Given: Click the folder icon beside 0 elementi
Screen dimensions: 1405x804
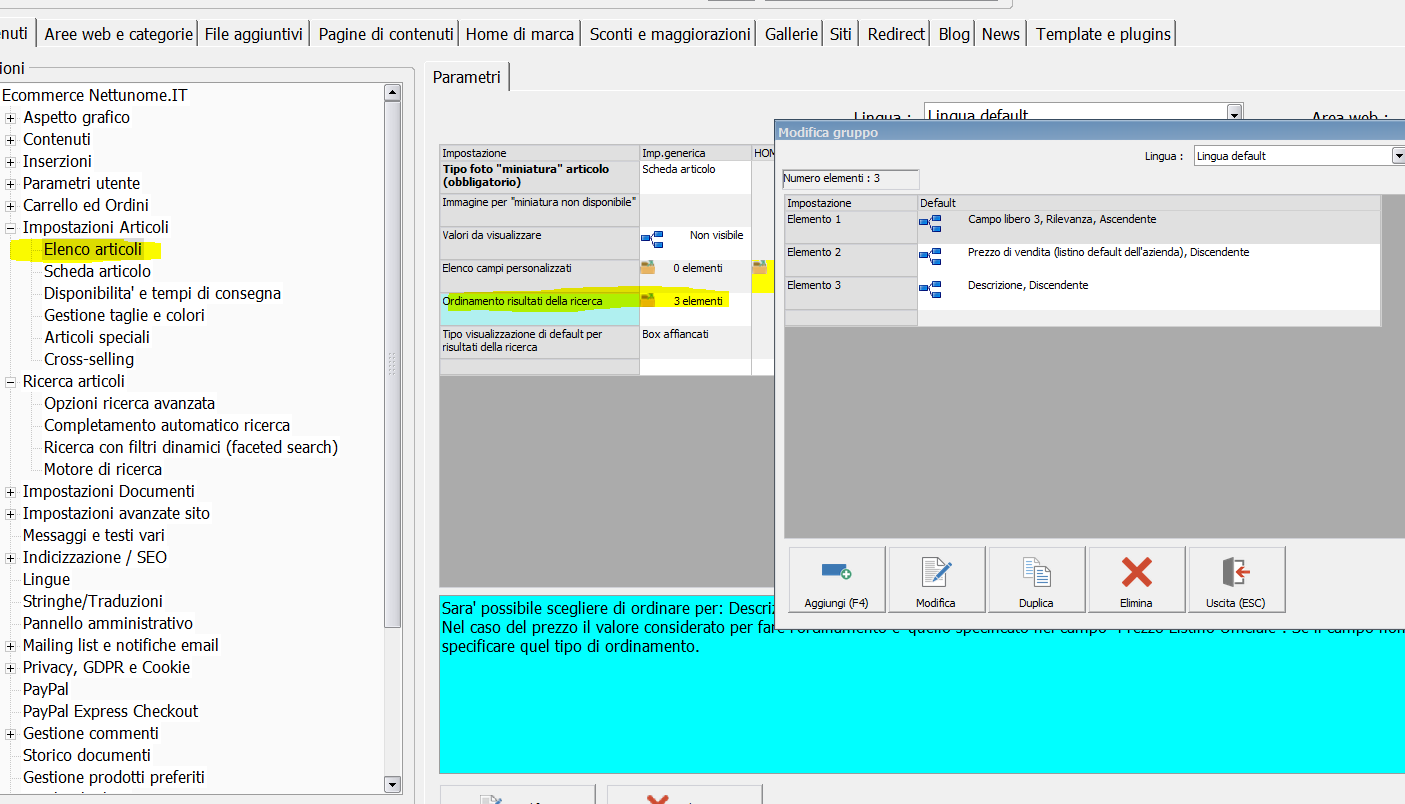Looking at the screenshot, I should pos(648,268).
